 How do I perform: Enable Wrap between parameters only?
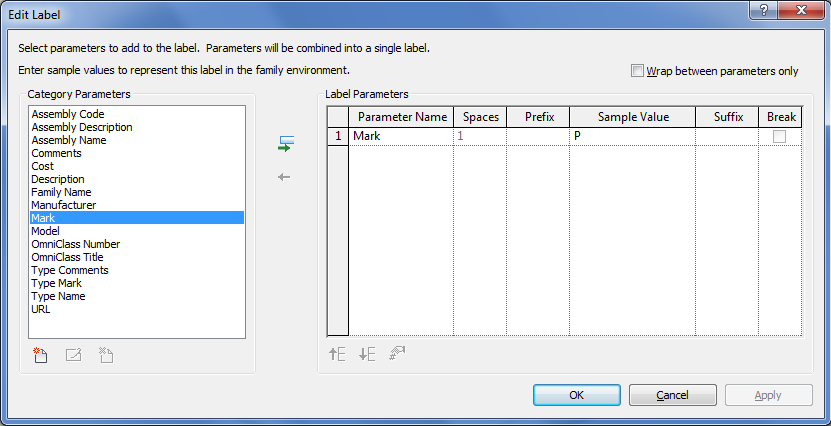pos(638,71)
